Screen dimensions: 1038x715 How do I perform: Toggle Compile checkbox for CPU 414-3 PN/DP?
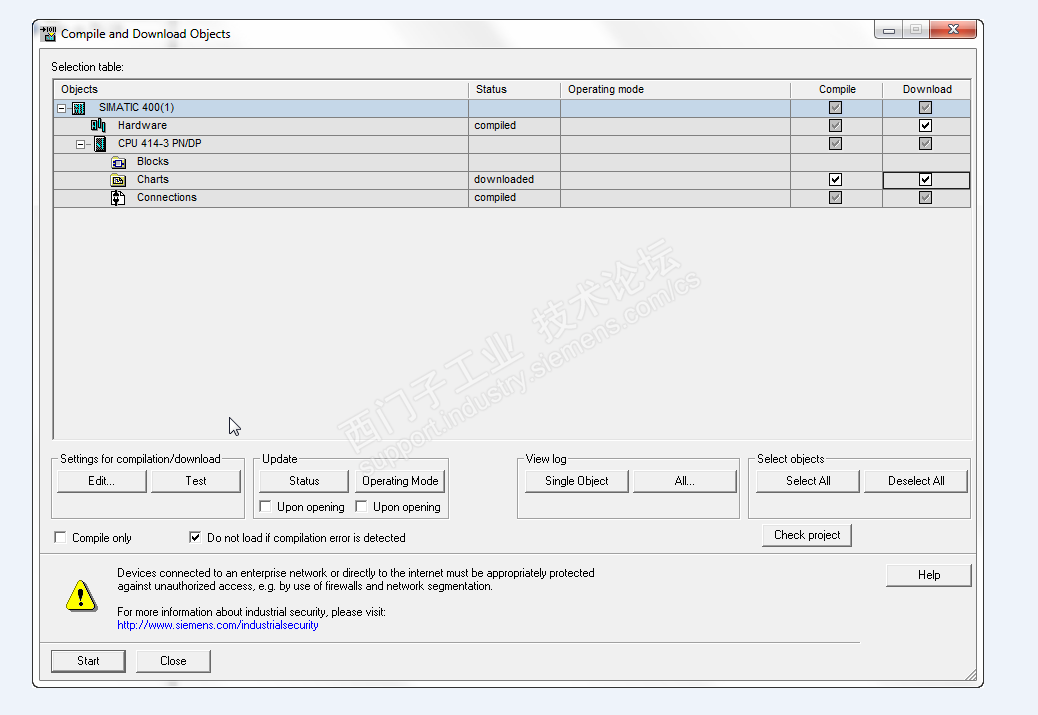tap(835, 144)
